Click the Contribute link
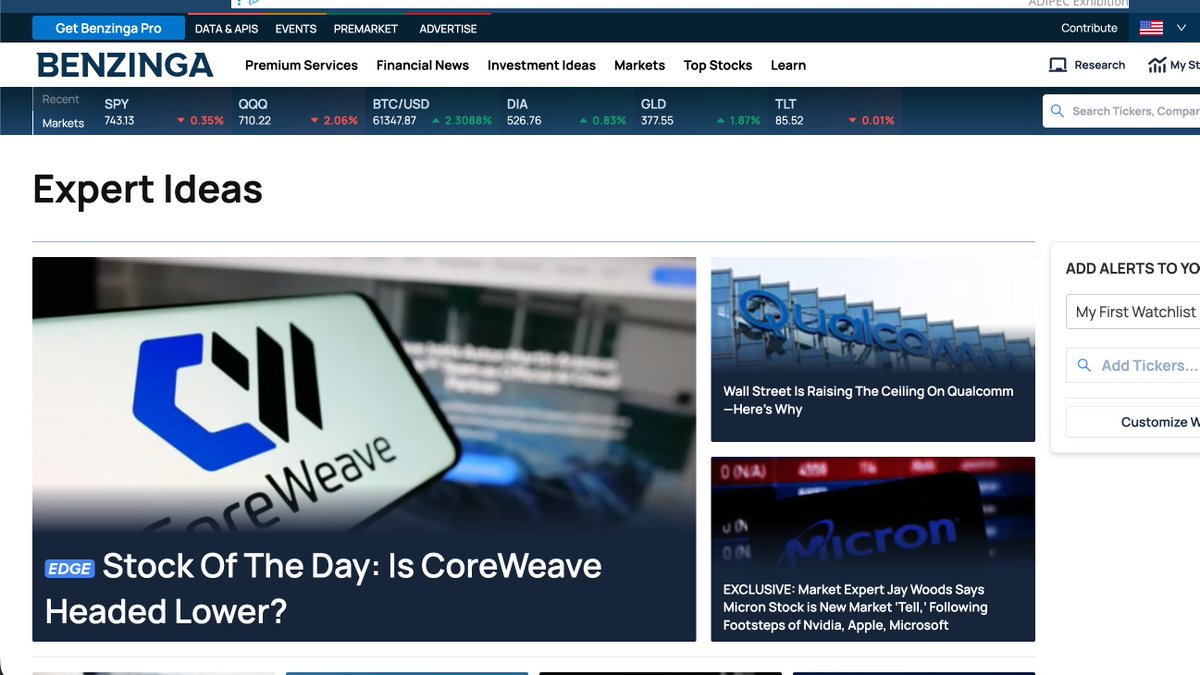The height and width of the screenshot is (675, 1200). coord(1089,28)
